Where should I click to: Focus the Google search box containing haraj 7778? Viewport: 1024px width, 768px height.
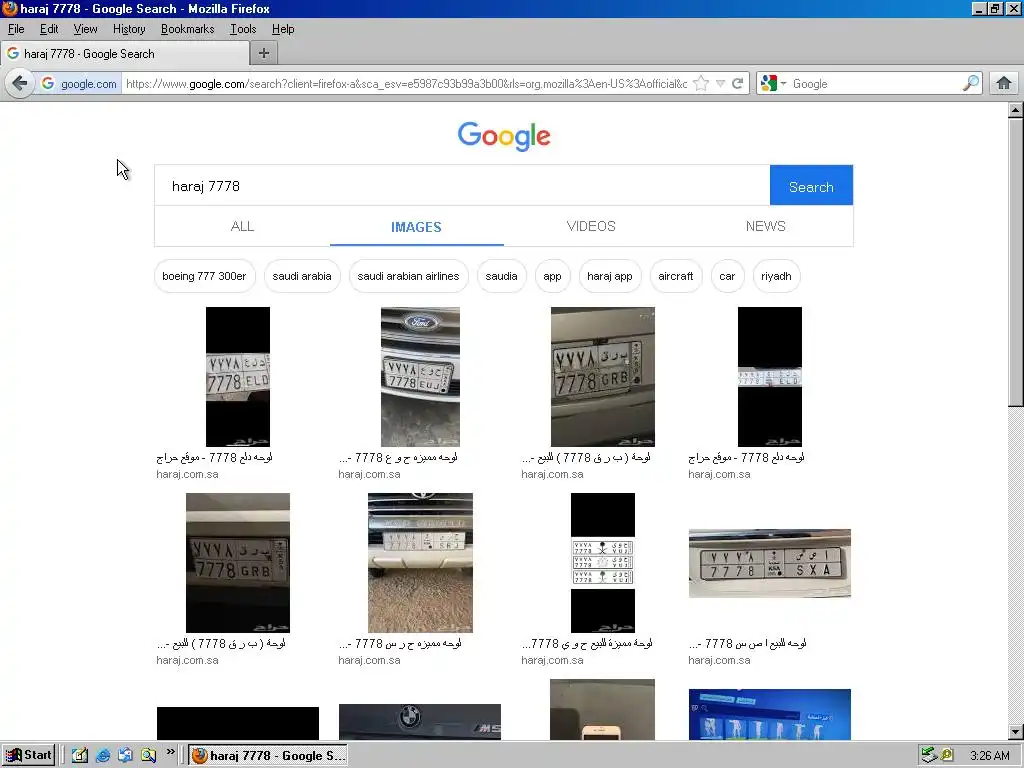462,186
